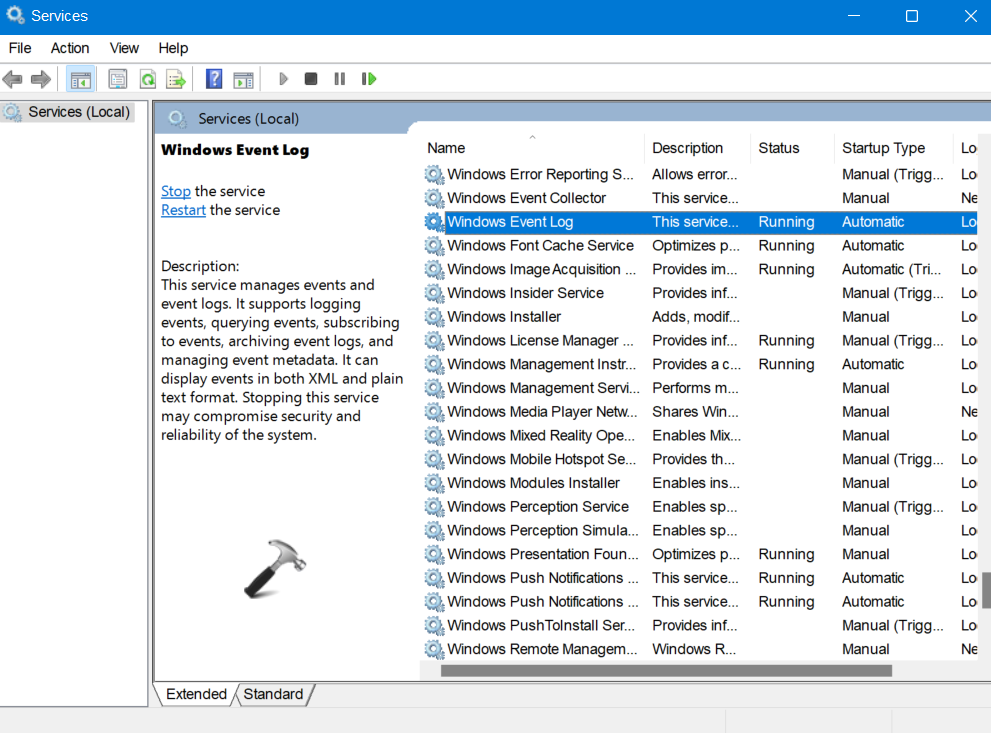Select the Windows Font Cache Service row
The width and height of the screenshot is (991, 733).
point(540,246)
